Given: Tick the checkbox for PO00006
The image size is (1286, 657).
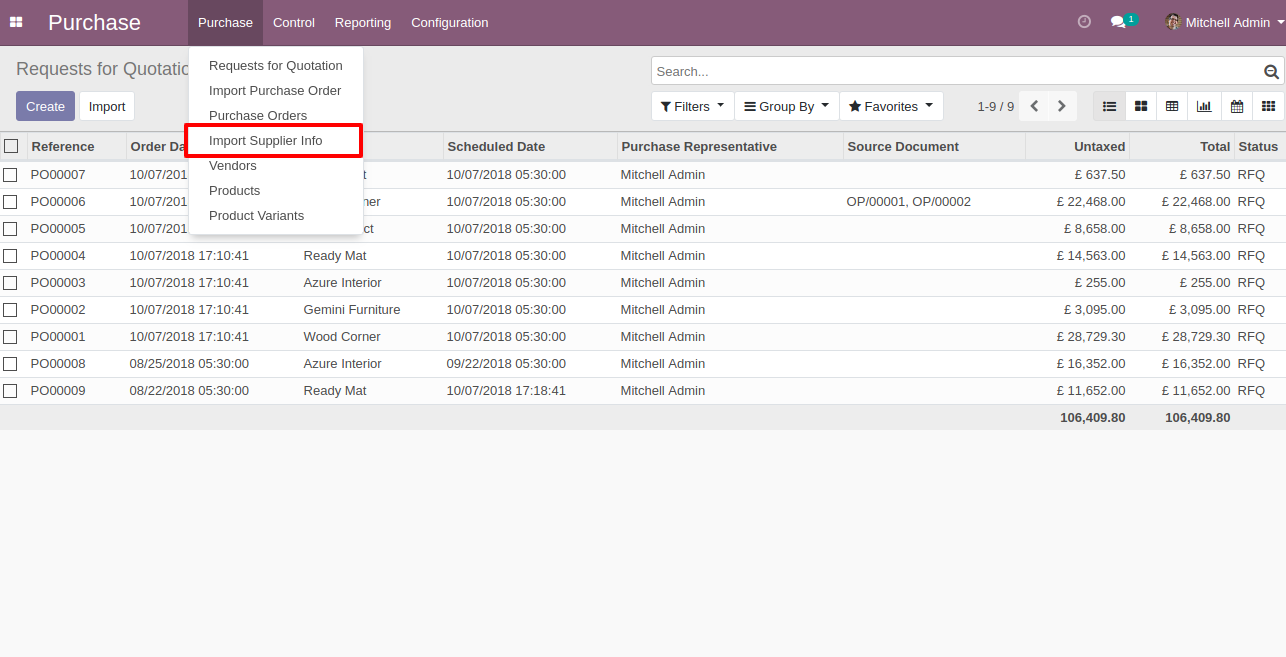Looking at the screenshot, I should 10,202.
